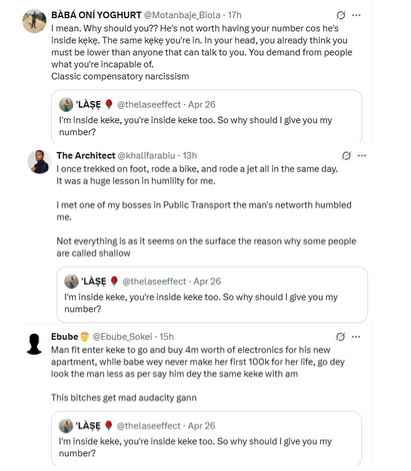411x471 pixels.
Task: Click LASE avatar in third quoted tweet
Action: pos(66,426)
